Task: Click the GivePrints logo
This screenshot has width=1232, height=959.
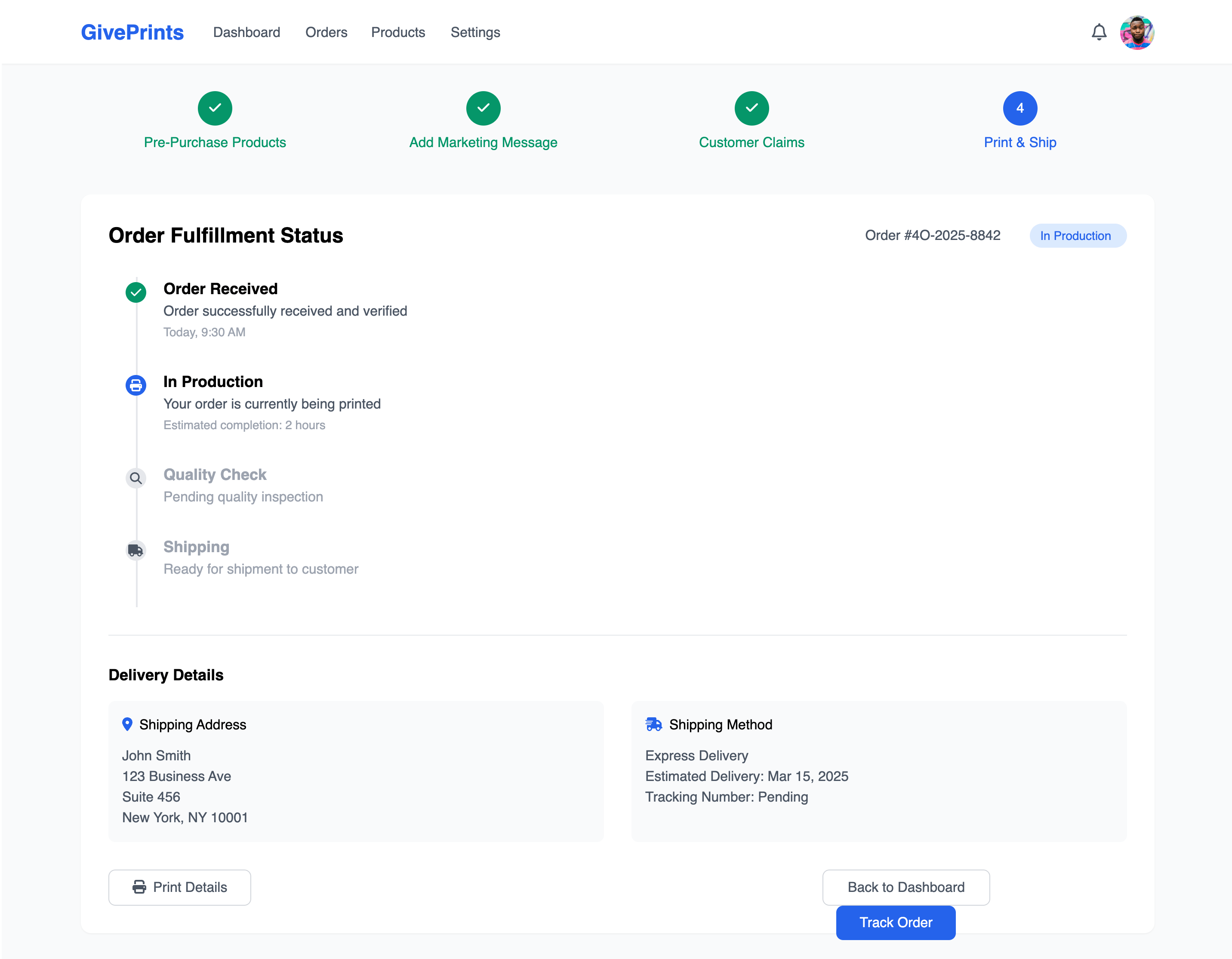Action: 132,32
